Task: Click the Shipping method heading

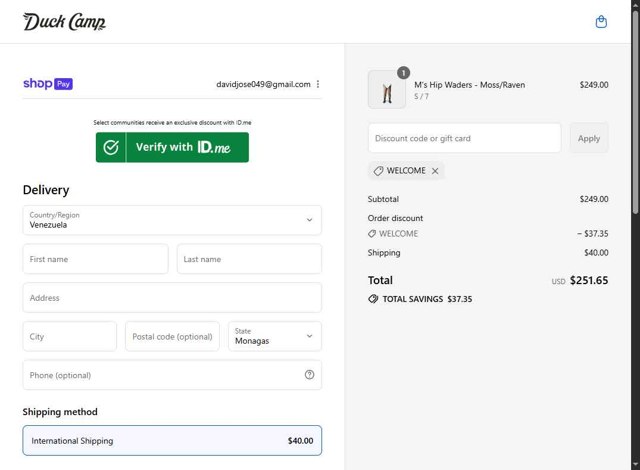Action: 60,412
